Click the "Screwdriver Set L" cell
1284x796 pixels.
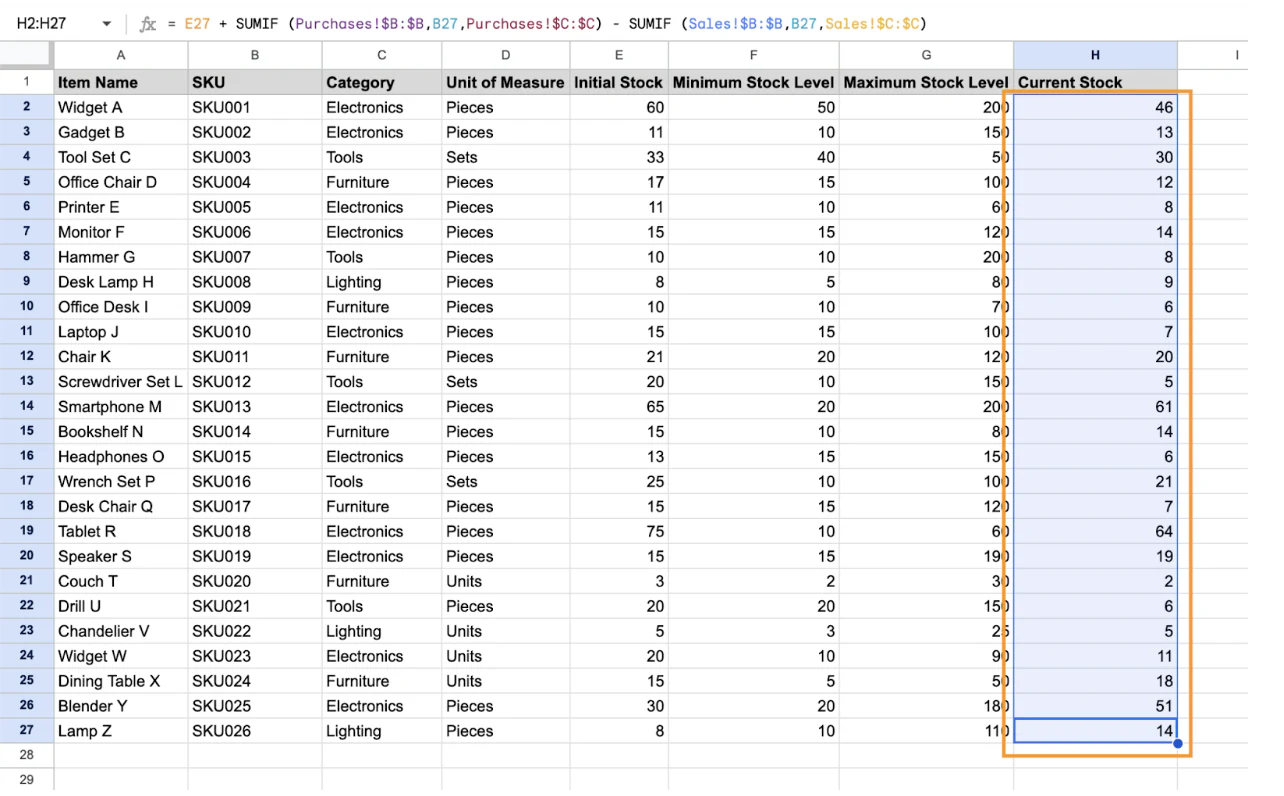click(x=121, y=381)
